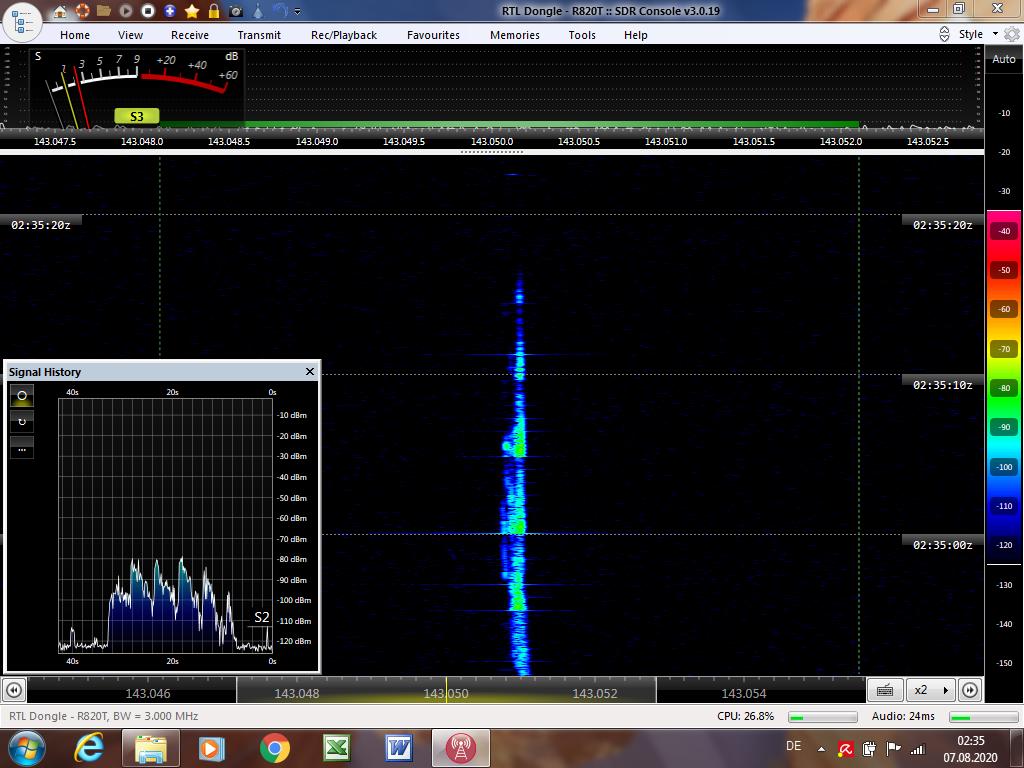Click the blue plus add receiver icon
Viewport: 1024px width, 768px height.
pos(170,10)
